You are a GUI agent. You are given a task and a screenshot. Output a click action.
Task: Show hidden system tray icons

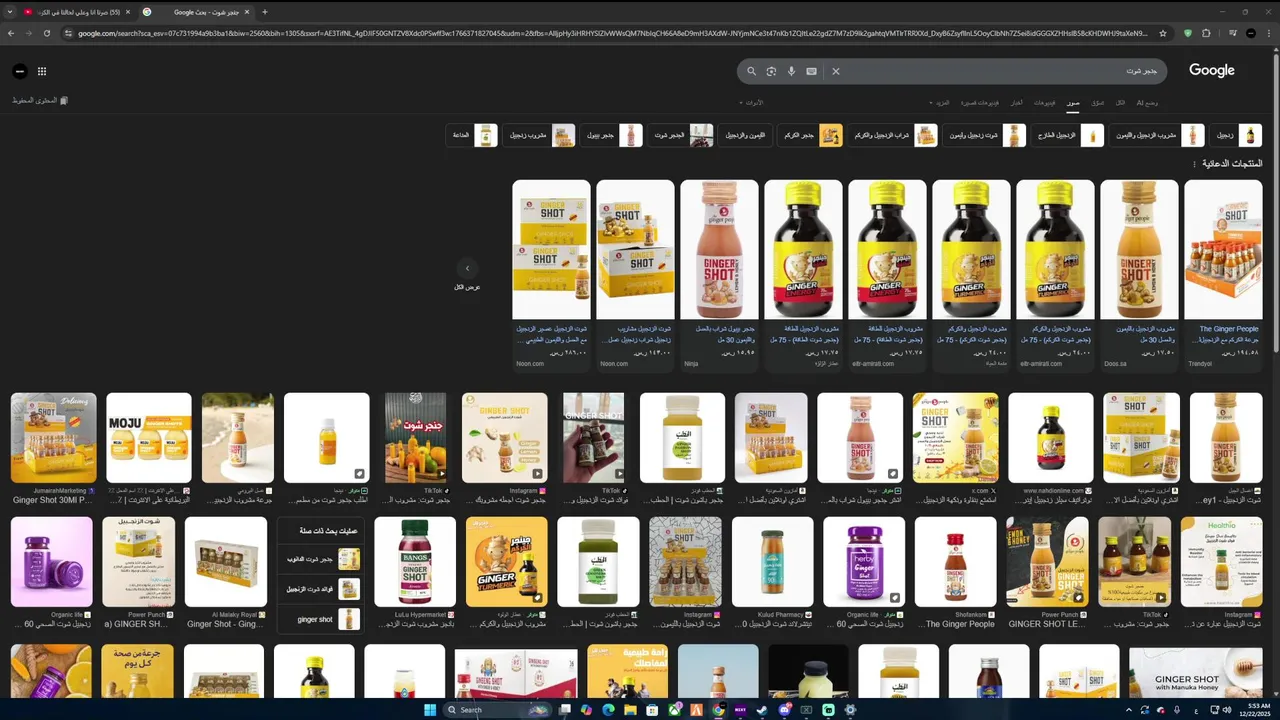1129,710
